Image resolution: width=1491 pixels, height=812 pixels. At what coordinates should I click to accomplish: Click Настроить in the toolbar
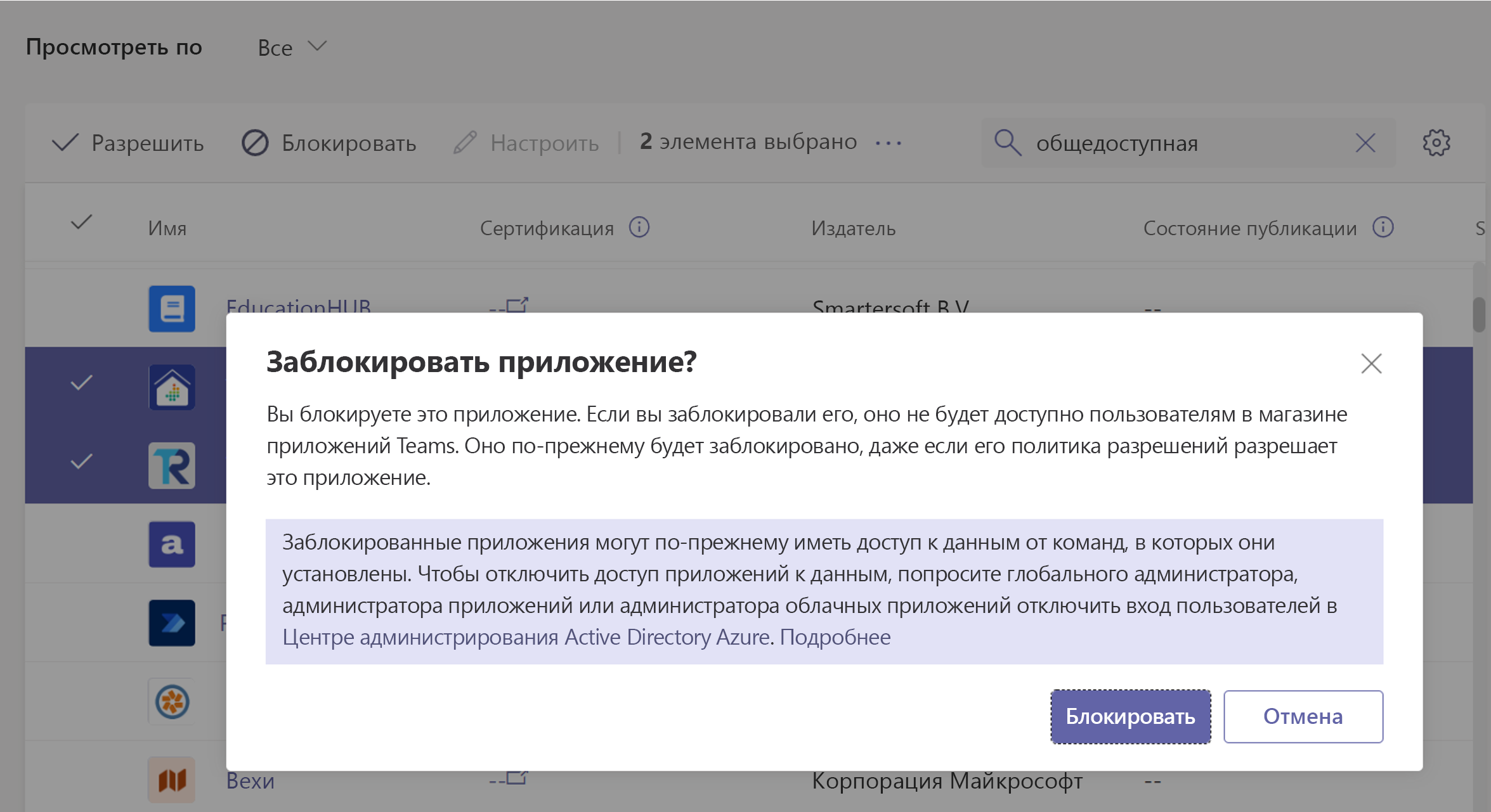(x=526, y=143)
